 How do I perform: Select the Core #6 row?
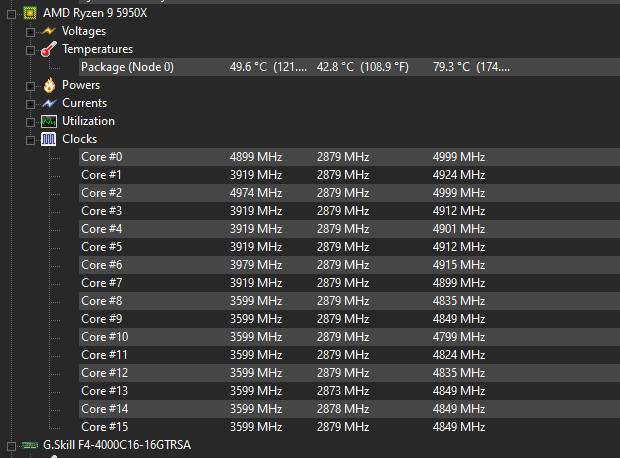pyautogui.click(x=350, y=265)
